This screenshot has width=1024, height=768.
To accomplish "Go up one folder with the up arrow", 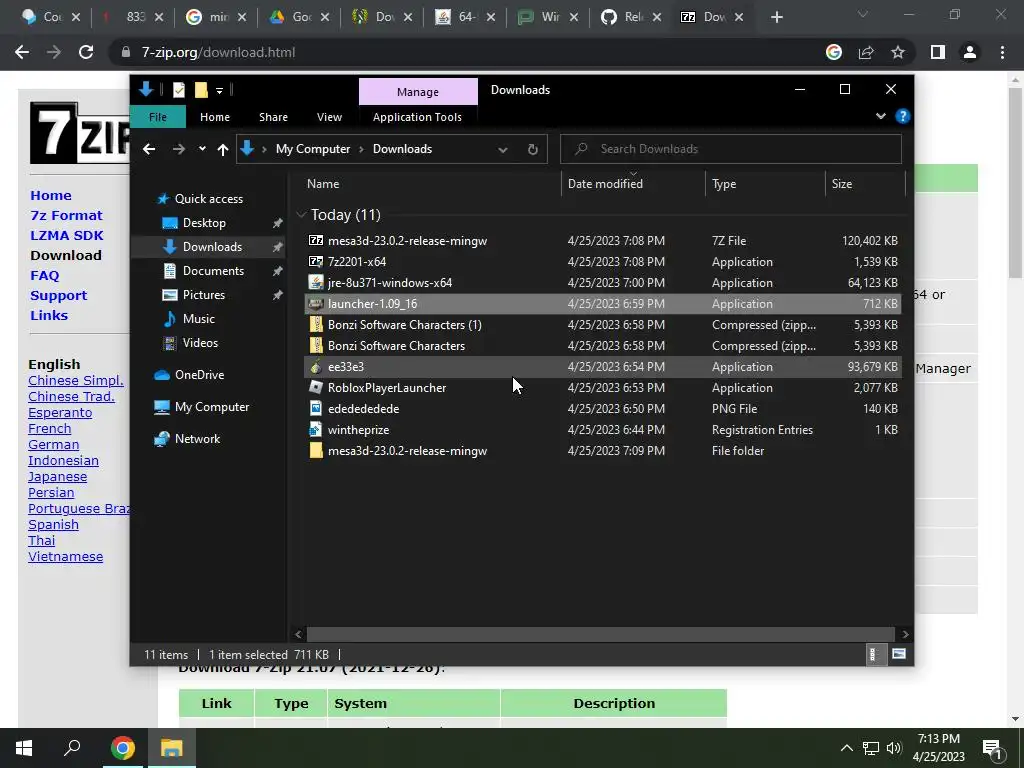I will (223, 149).
